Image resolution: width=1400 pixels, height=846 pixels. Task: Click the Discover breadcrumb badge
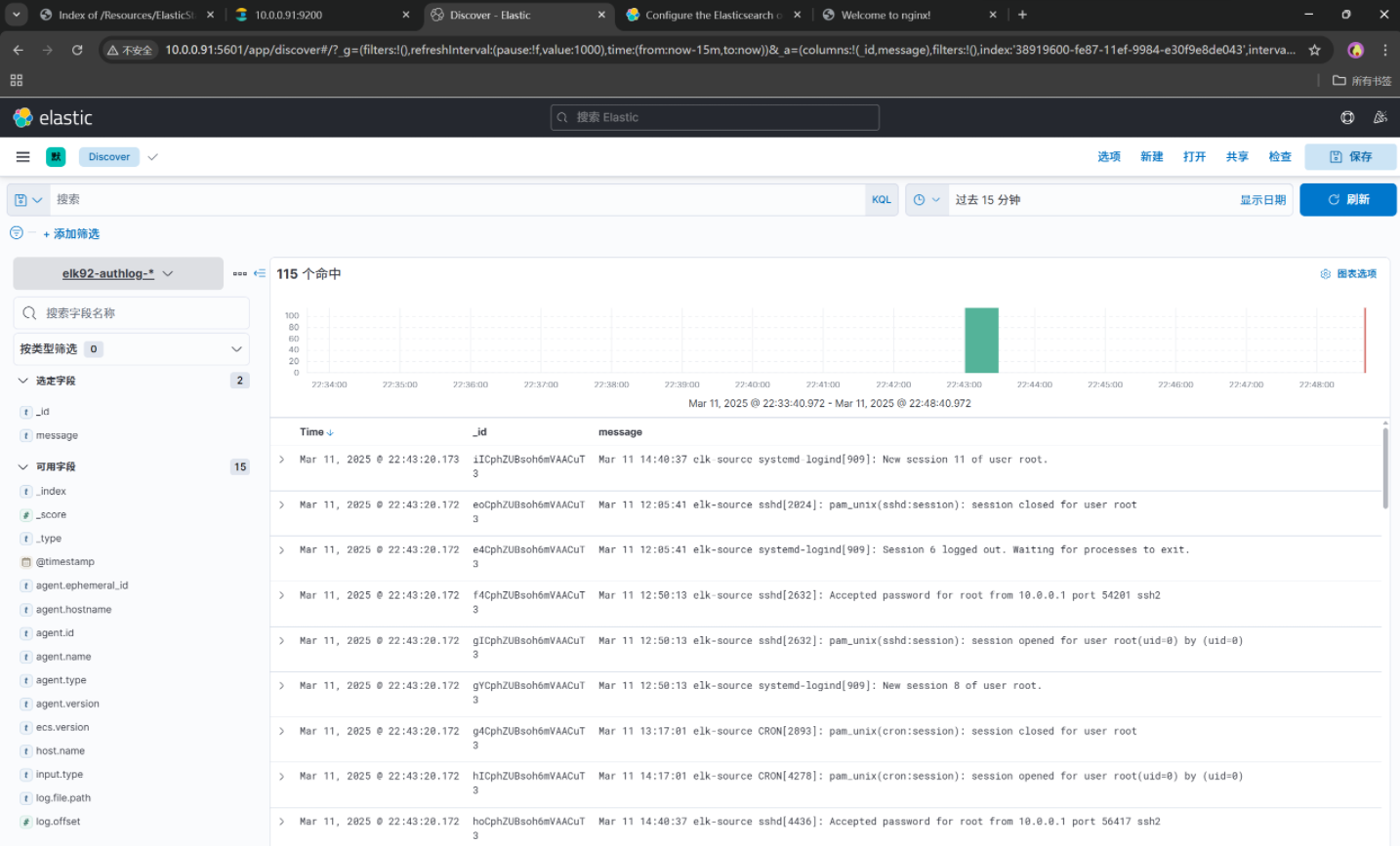109,157
